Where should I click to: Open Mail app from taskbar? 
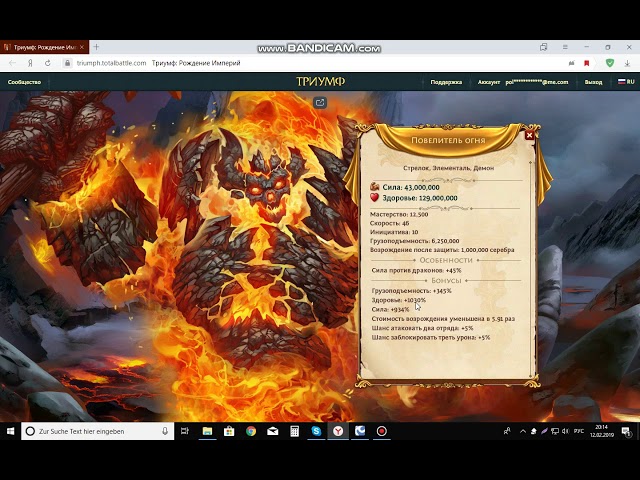coord(273,431)
